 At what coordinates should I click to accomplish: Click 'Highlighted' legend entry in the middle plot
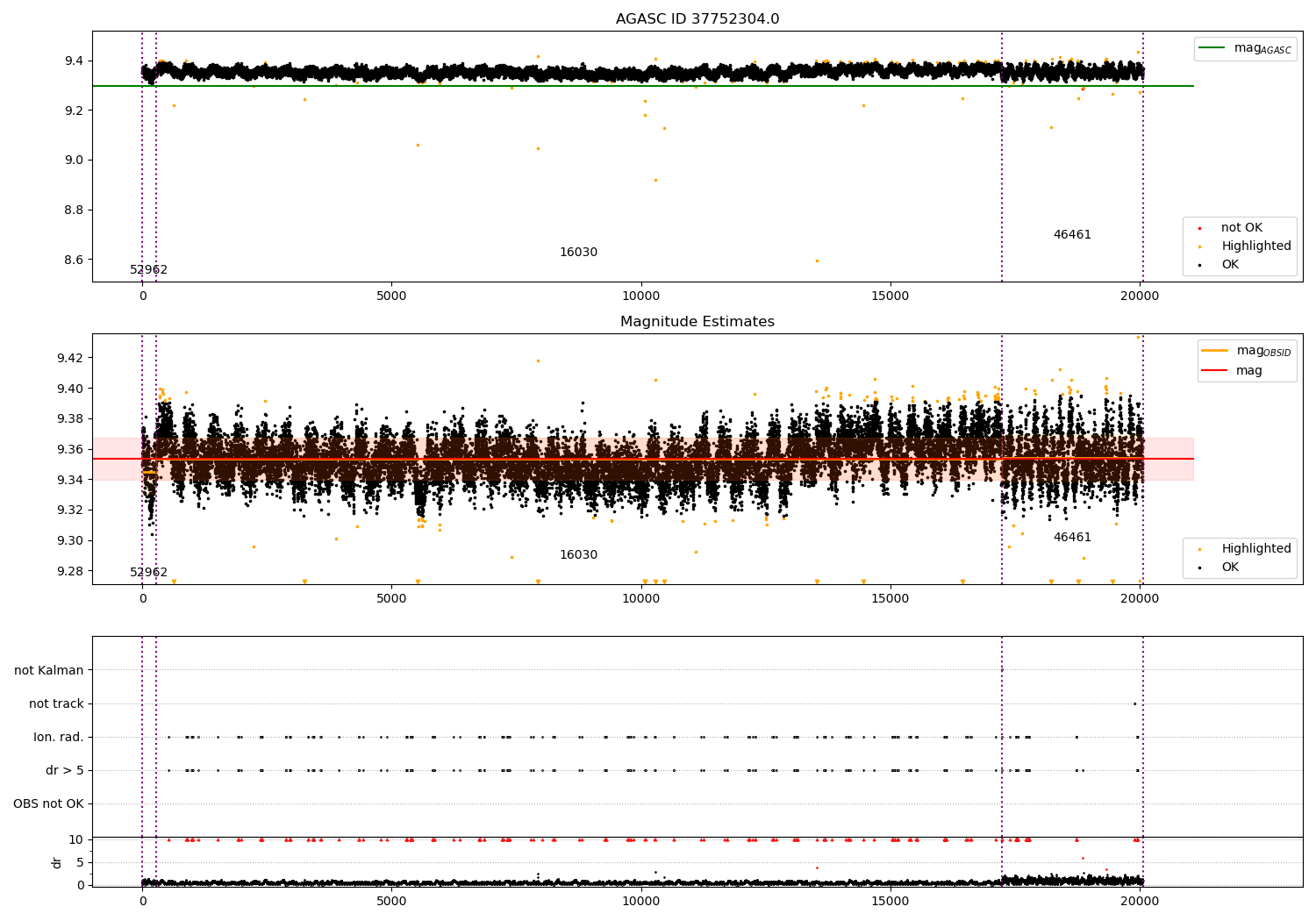(x=1245, y=549)
